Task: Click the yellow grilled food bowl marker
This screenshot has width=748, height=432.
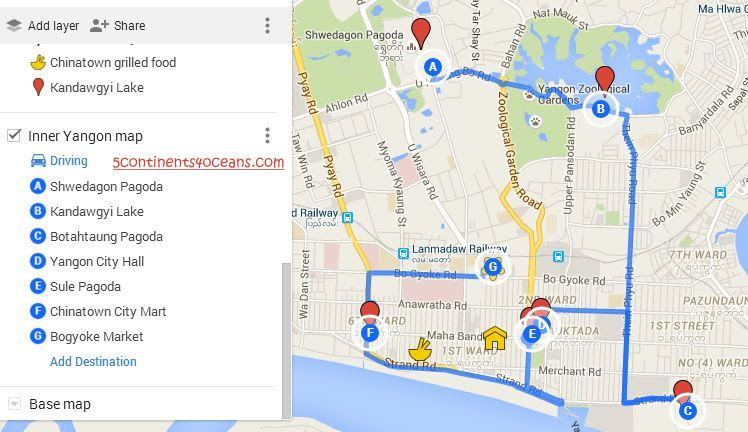Action: click(420, 350)
